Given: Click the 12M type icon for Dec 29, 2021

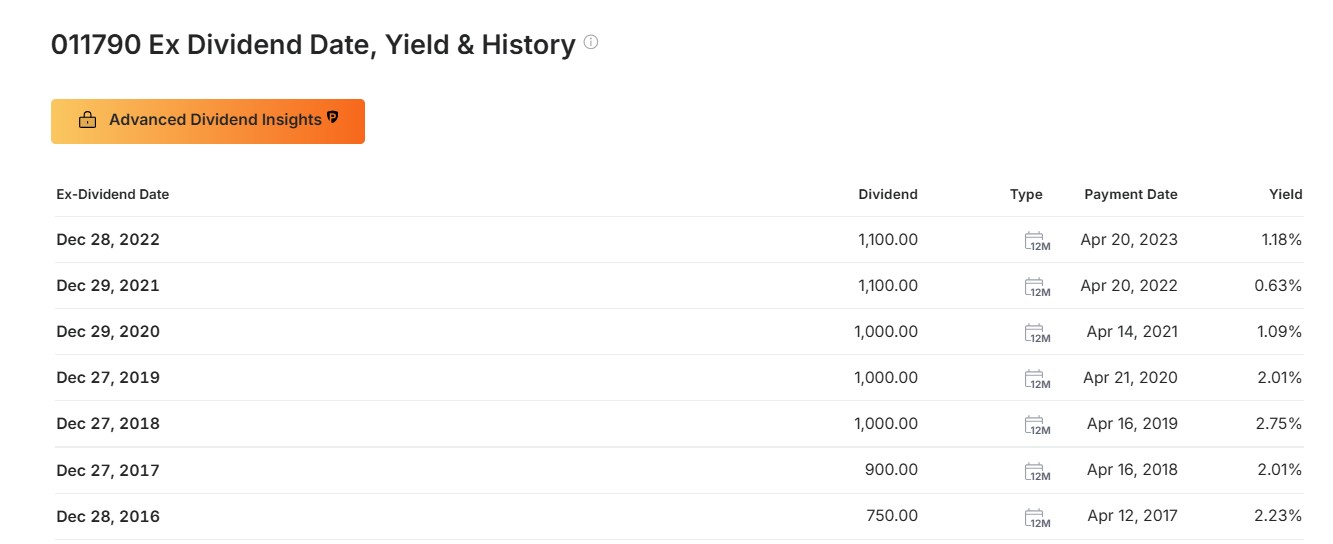Looking at the screenshot, I should pyautogui.click(x=1037, y=287).
